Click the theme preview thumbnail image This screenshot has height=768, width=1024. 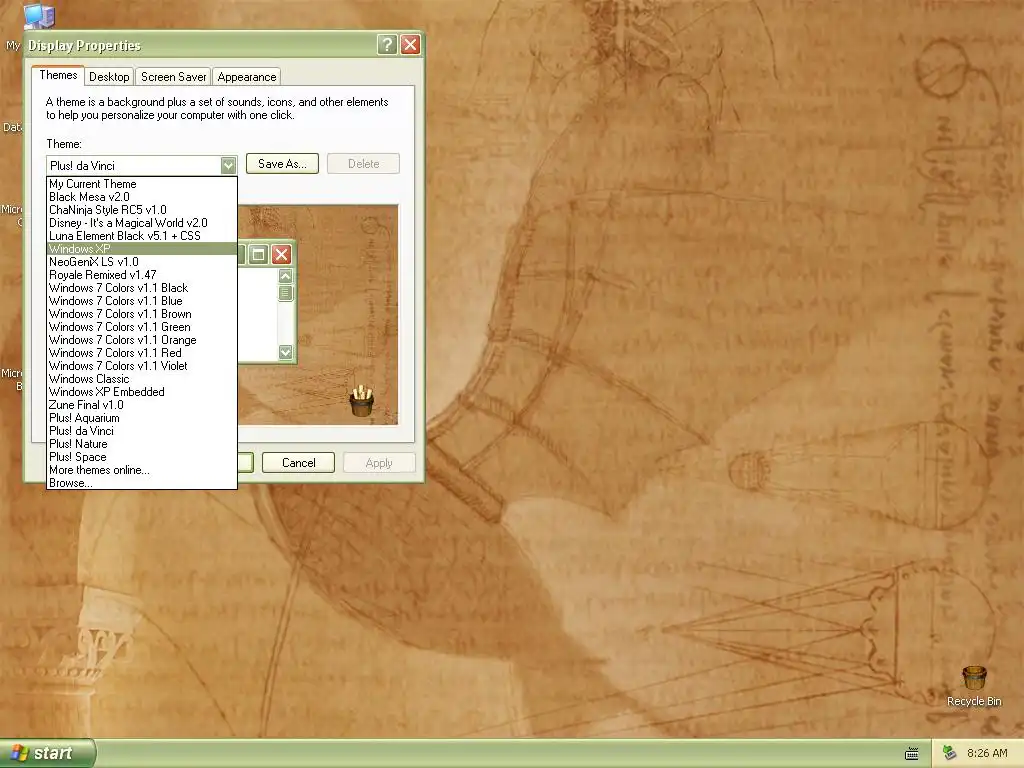[318, 315]
